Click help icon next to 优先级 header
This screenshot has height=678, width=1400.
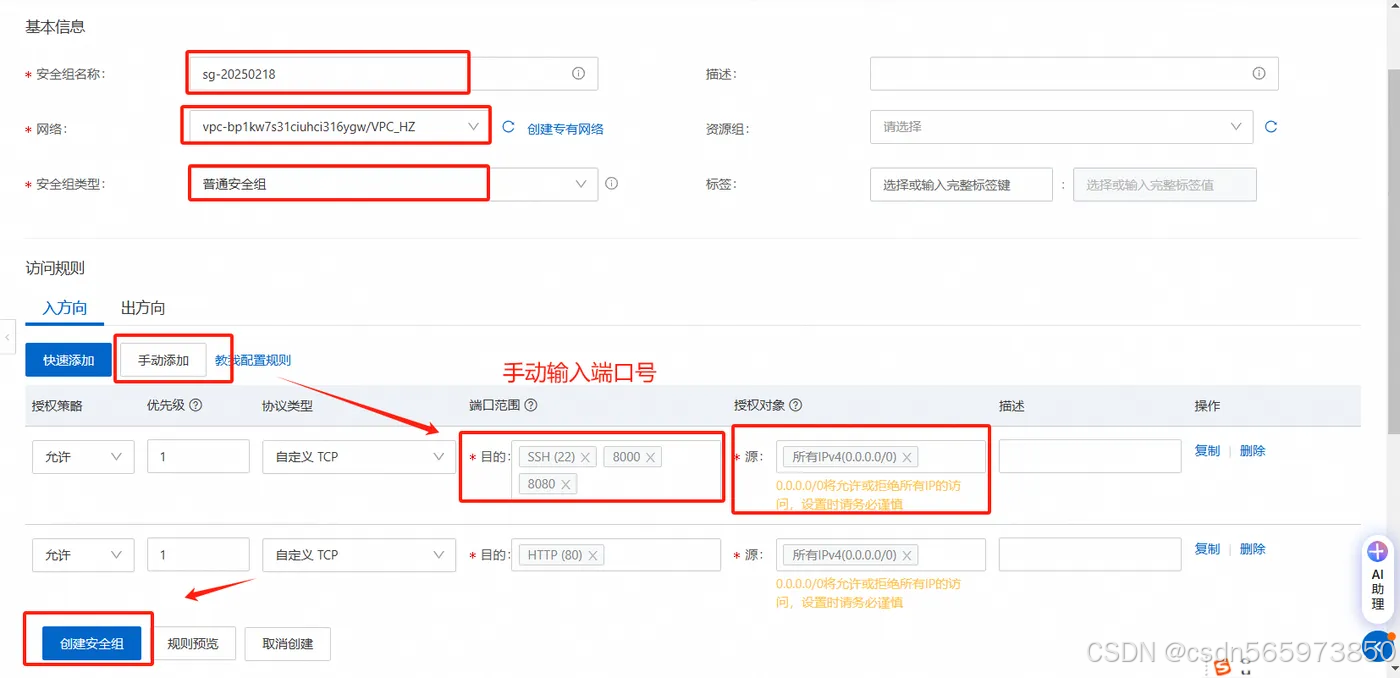pos(196,405)
